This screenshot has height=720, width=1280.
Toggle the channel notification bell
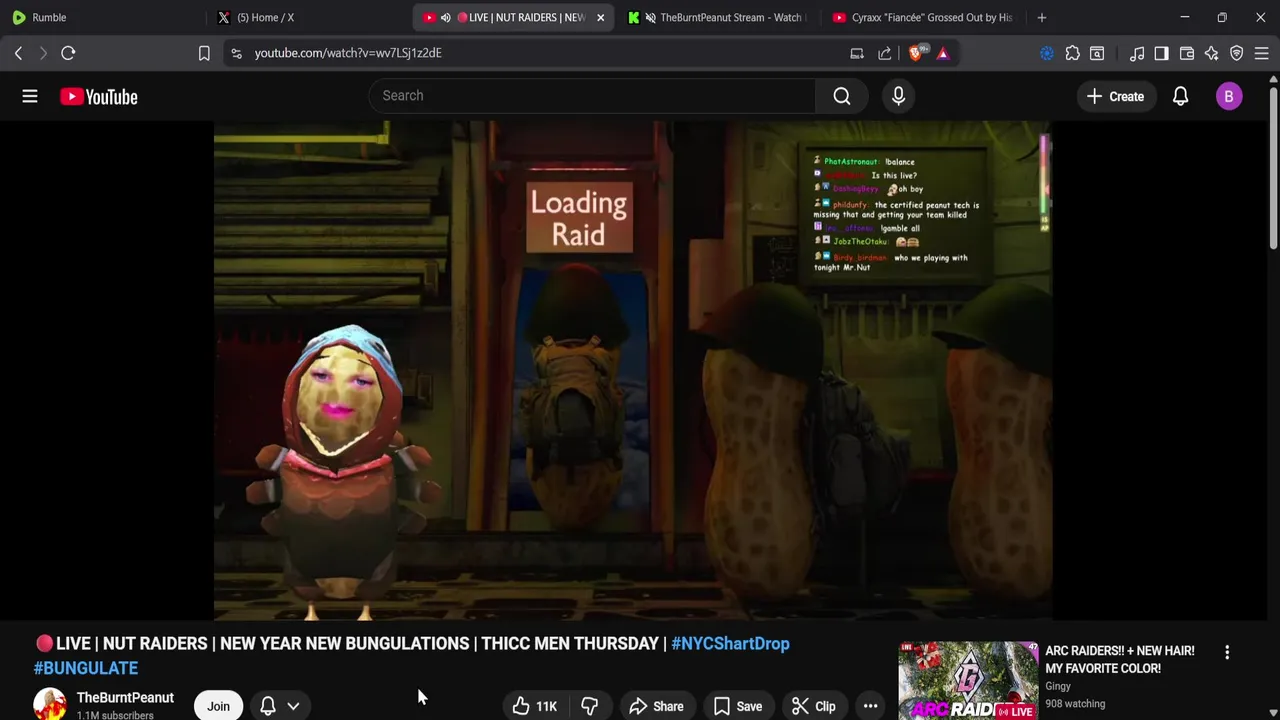pyautogui.click(x=268, y=706)
